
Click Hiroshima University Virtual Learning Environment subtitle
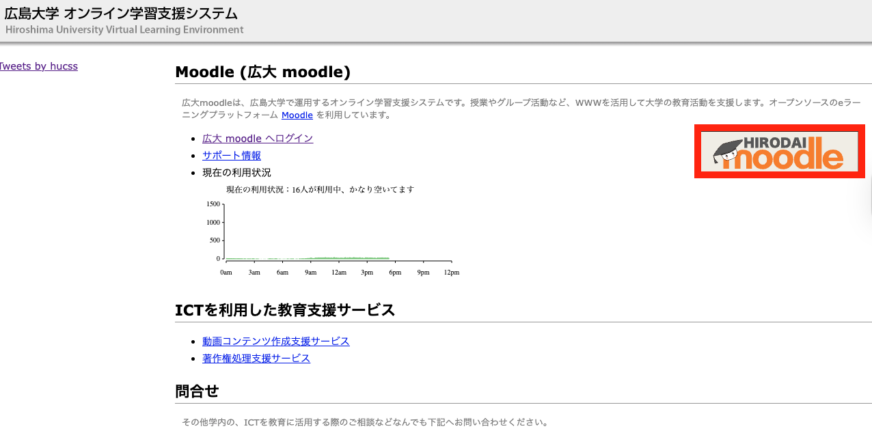point(124,30)
